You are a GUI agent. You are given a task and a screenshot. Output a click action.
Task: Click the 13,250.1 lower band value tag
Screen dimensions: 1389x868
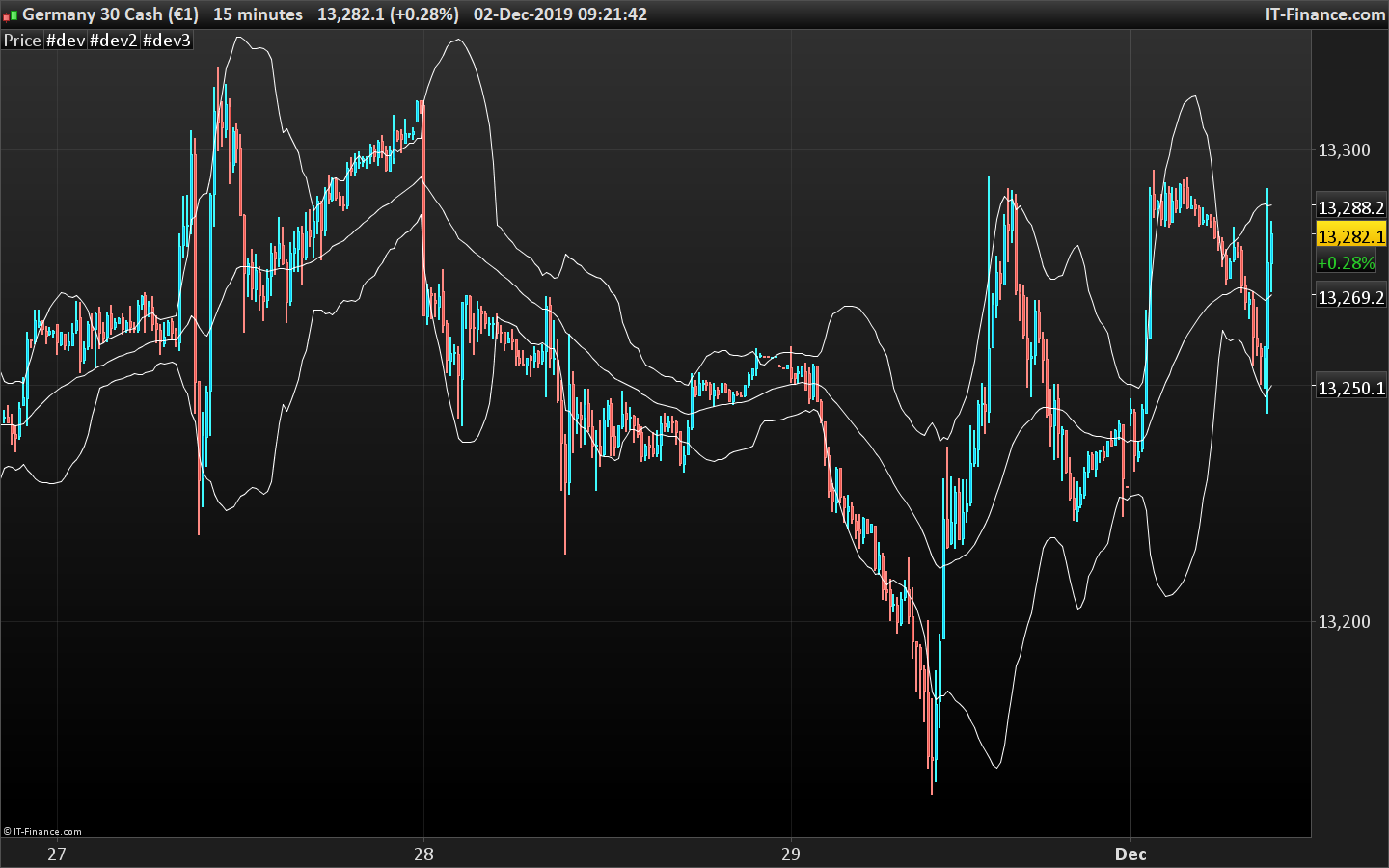[1350, 388]
